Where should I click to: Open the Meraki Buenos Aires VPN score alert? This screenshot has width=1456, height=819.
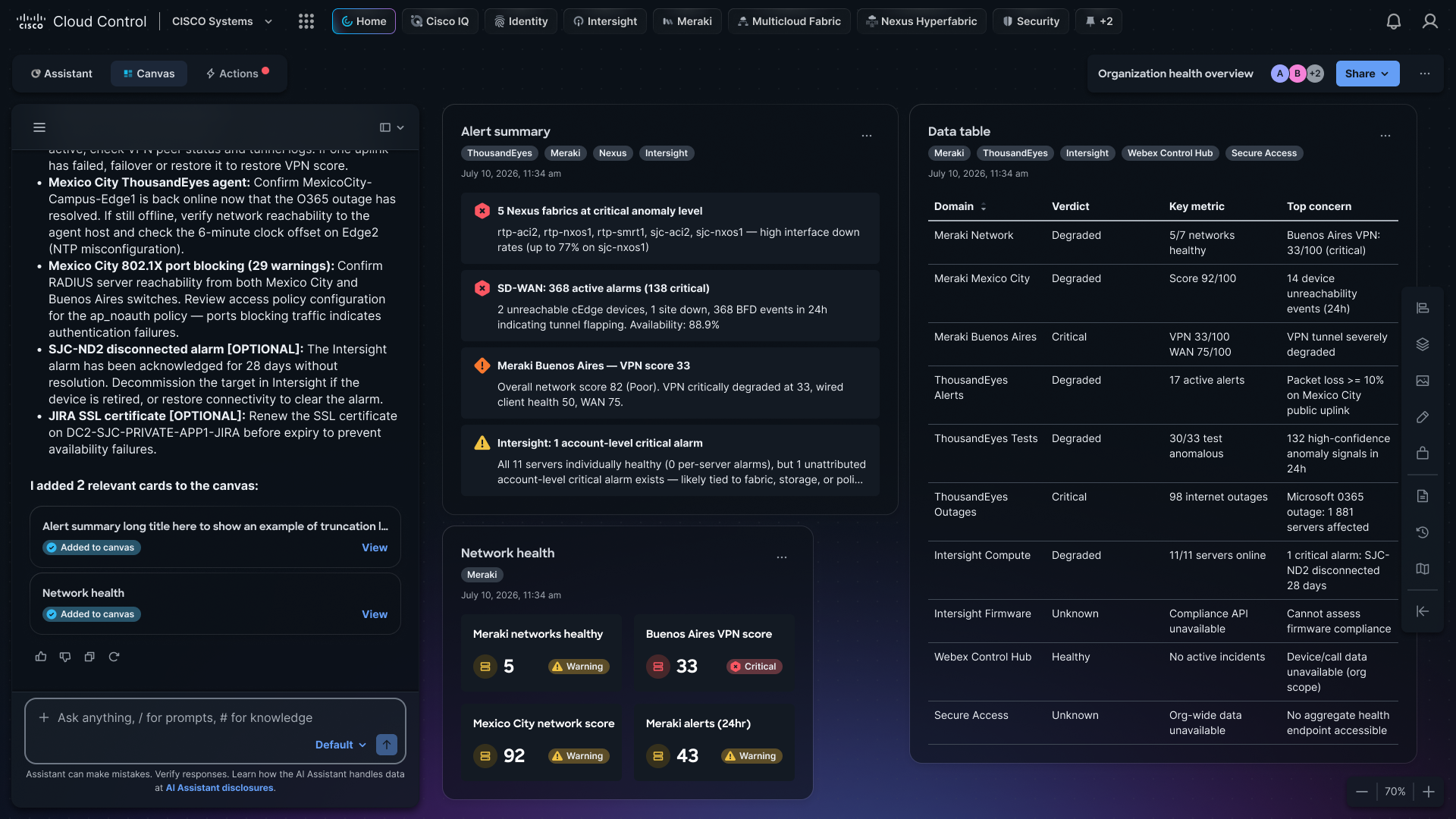point(670,383)
